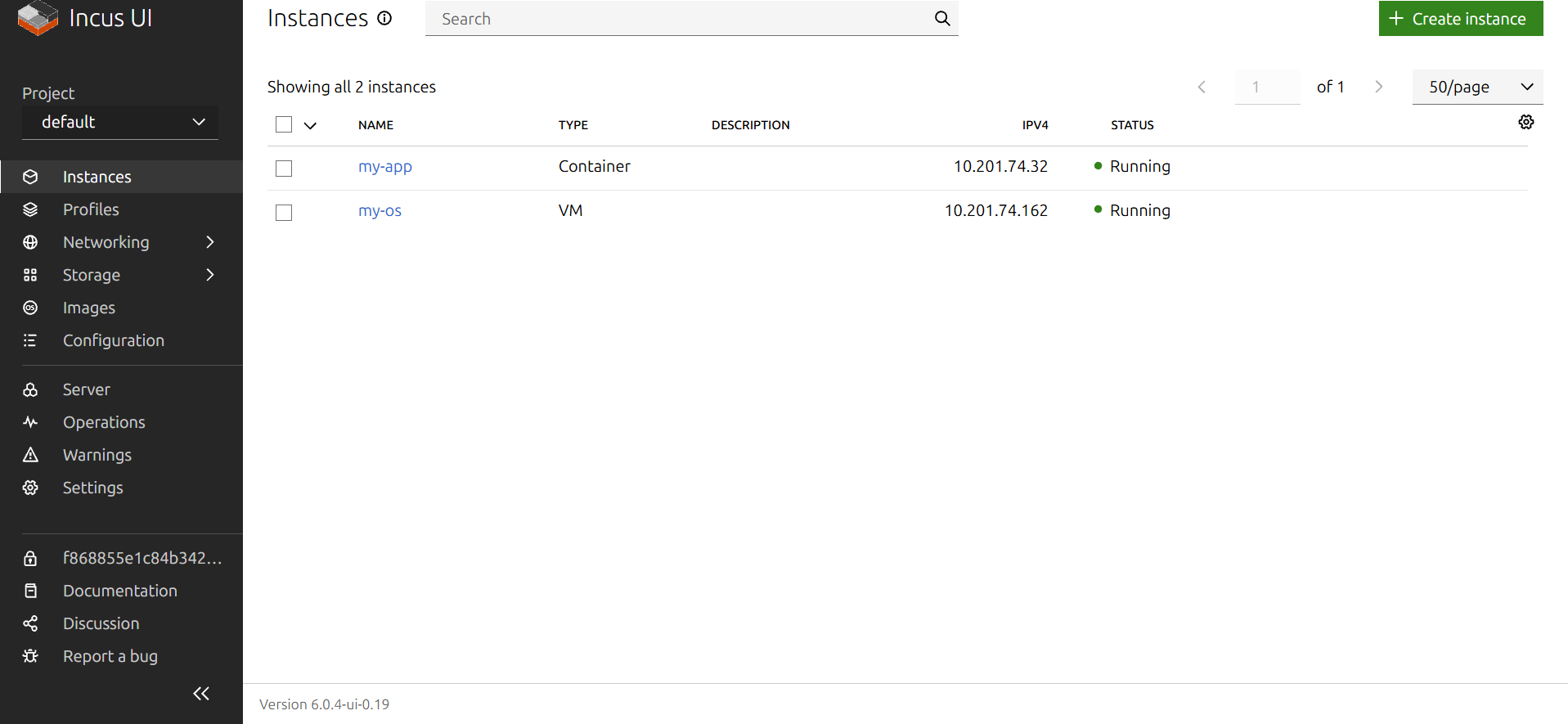1568x724 pixels.
Task: Click the search magnifier icon
Action: [942, 18]
